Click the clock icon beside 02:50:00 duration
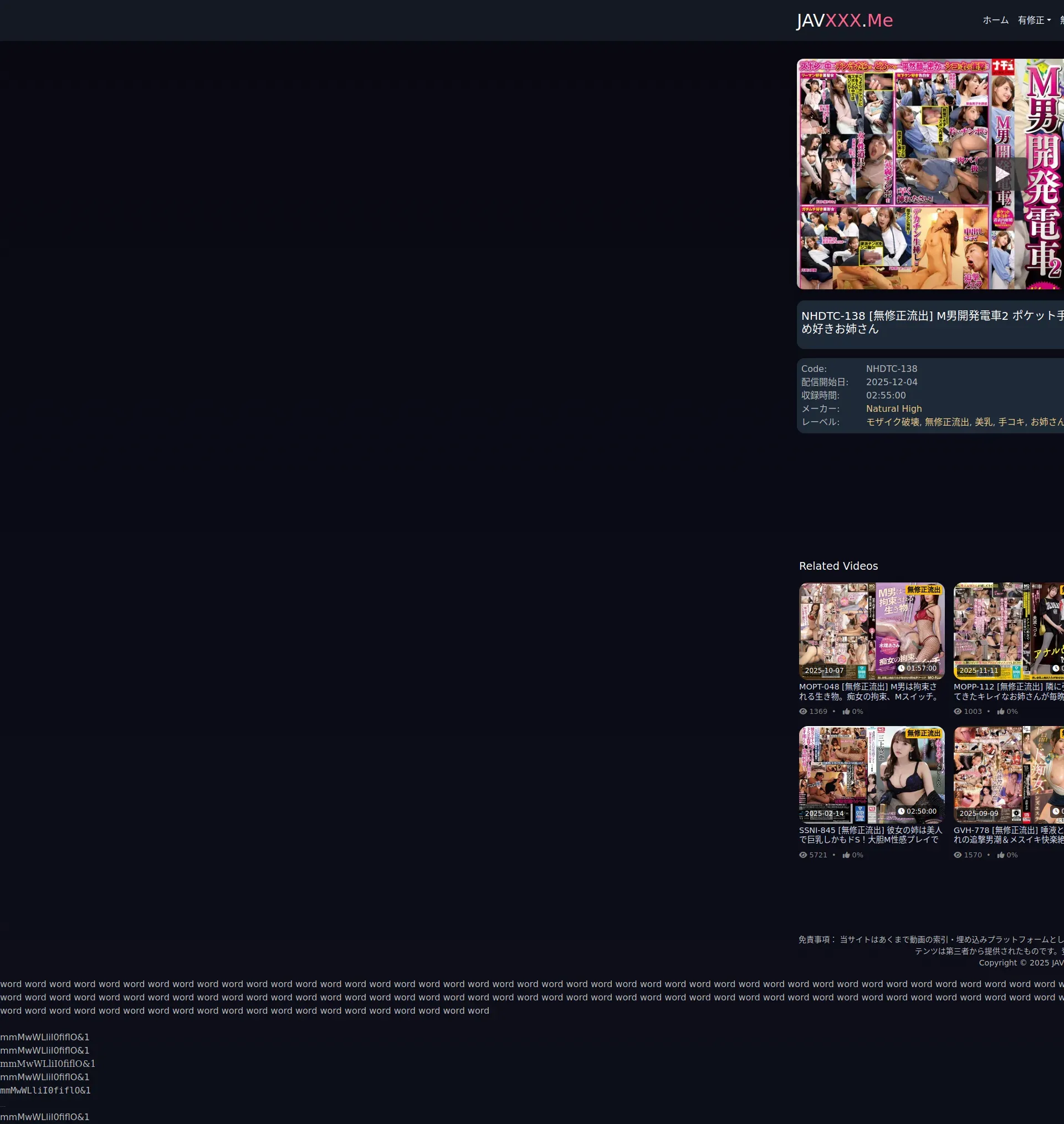Viewport: 1064px width, 1124px height. [x=901, y=811]
